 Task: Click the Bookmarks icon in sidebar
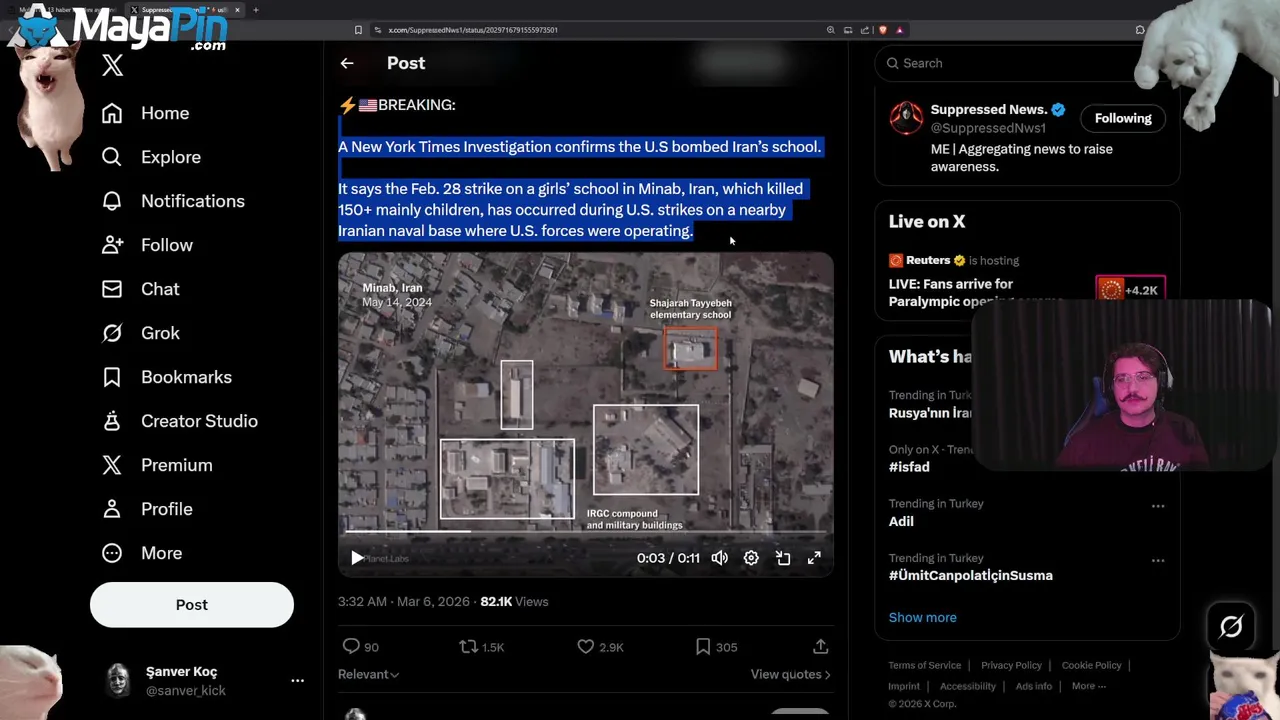112,377
